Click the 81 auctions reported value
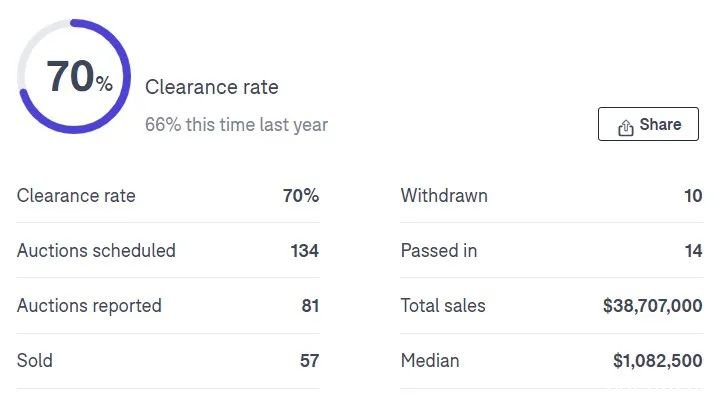 pos(310,306)
